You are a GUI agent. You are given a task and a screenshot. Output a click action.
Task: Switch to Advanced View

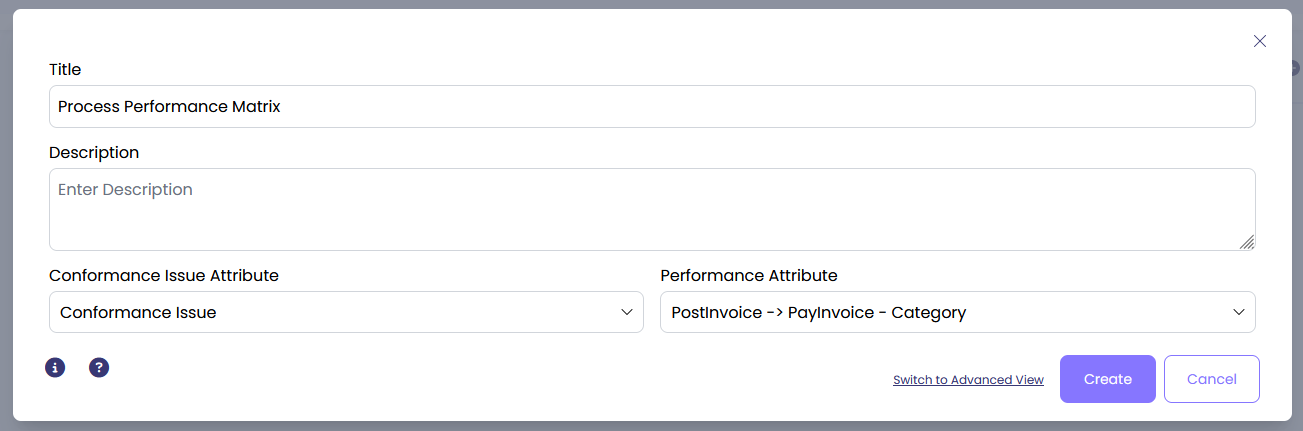tap(968, 380)
